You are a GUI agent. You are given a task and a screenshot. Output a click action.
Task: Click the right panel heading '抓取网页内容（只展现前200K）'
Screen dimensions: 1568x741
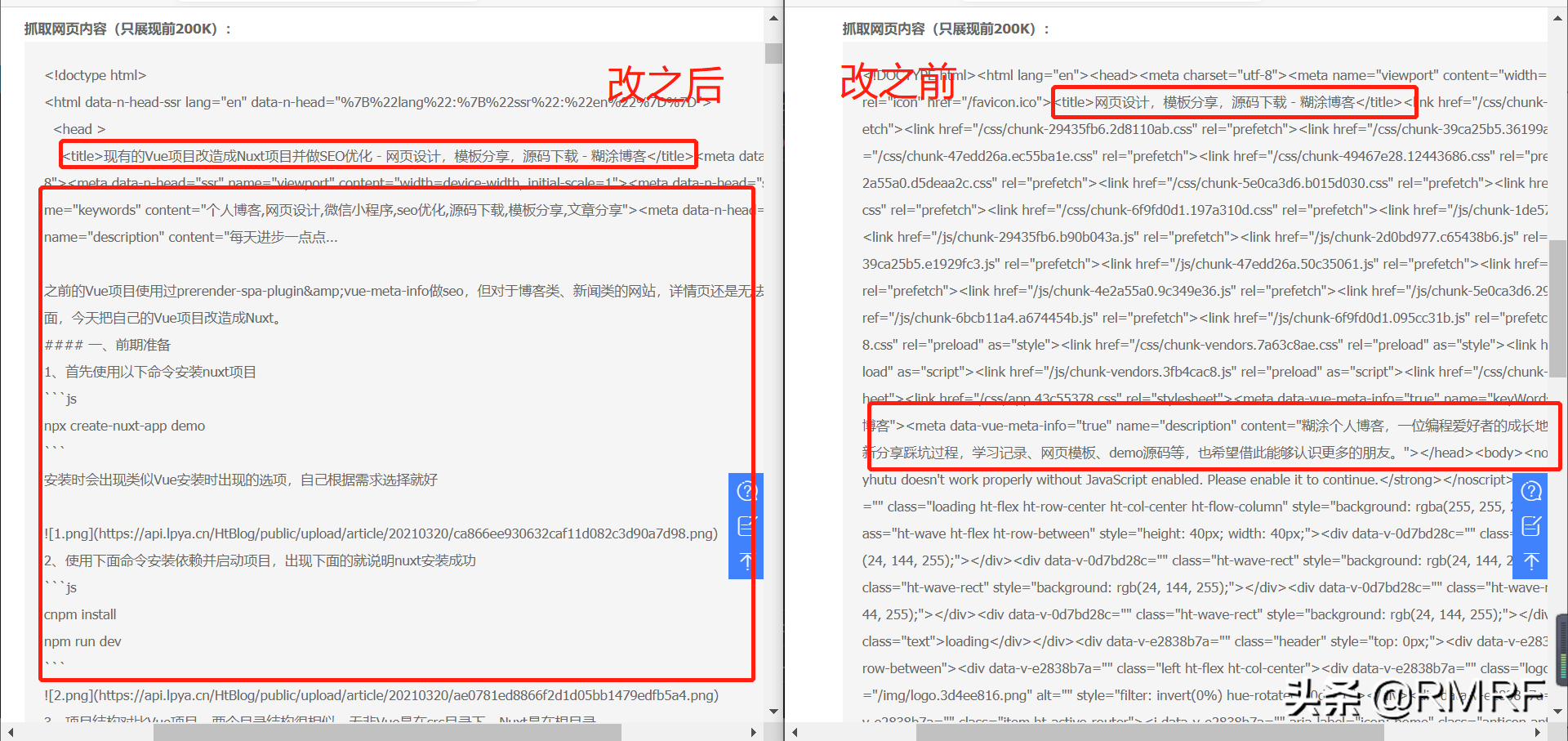tap(947, 29)
